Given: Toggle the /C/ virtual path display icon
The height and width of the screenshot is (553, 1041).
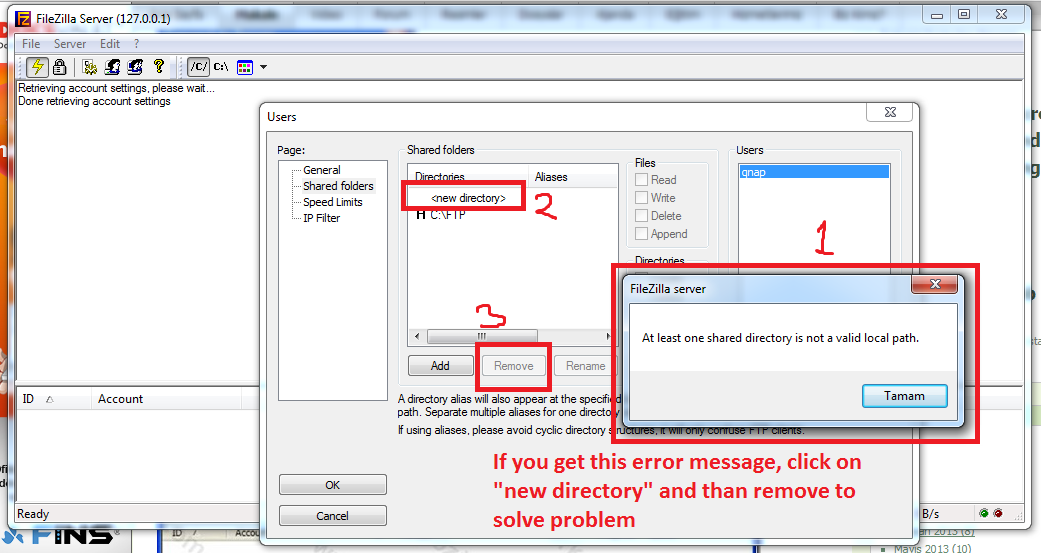Looking at the screenshot, I should coord(199,66).
